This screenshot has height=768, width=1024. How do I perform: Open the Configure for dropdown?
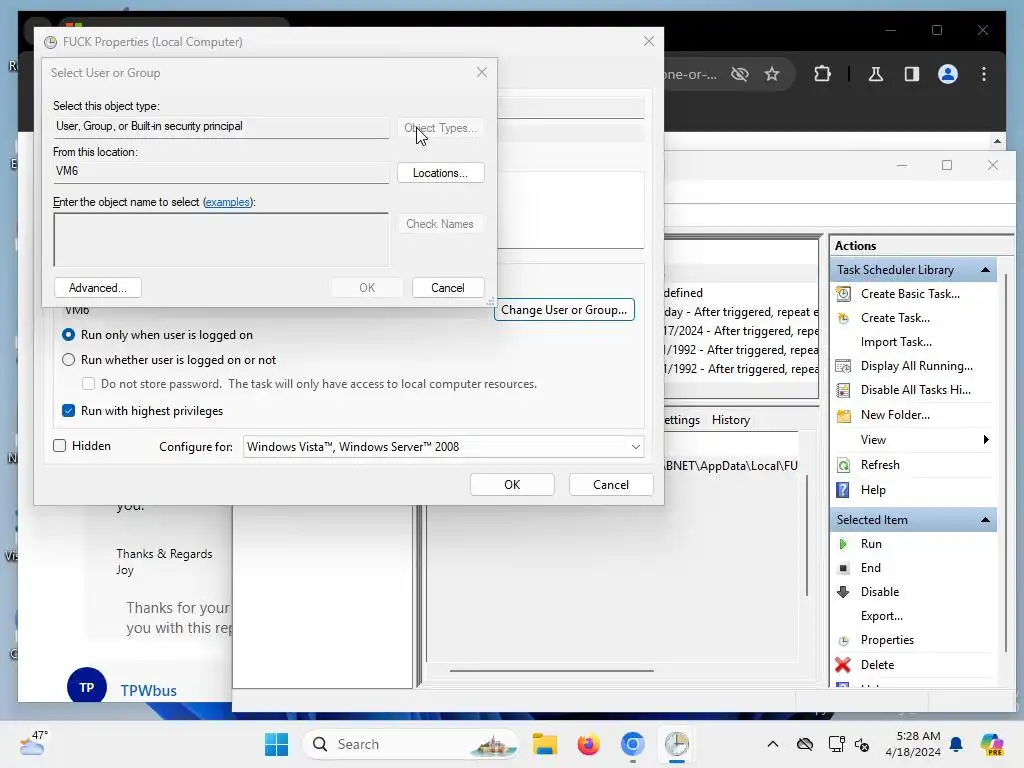(443, 447)
